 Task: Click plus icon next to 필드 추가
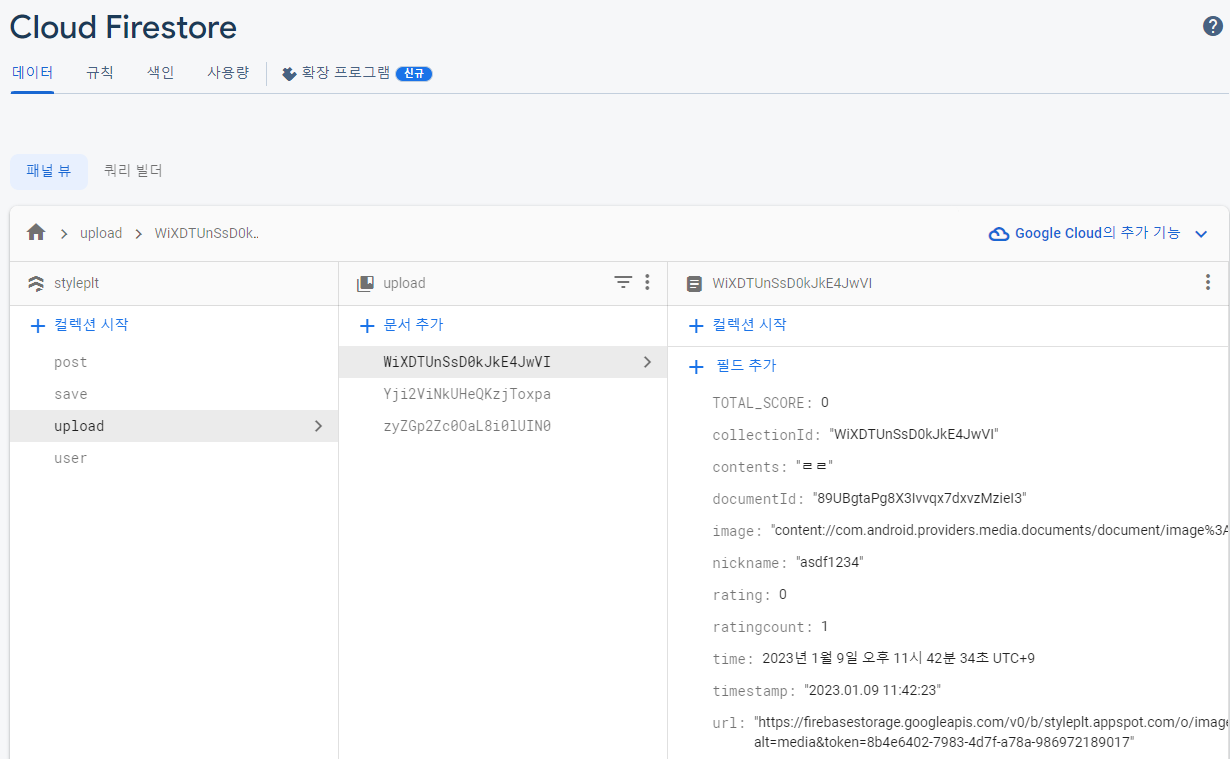tap(697, 367)
